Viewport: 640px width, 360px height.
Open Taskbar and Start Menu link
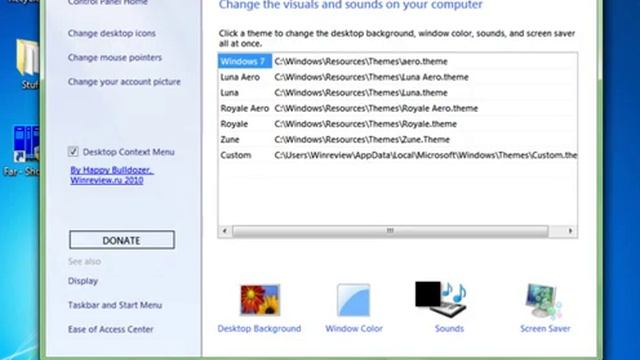115,305
